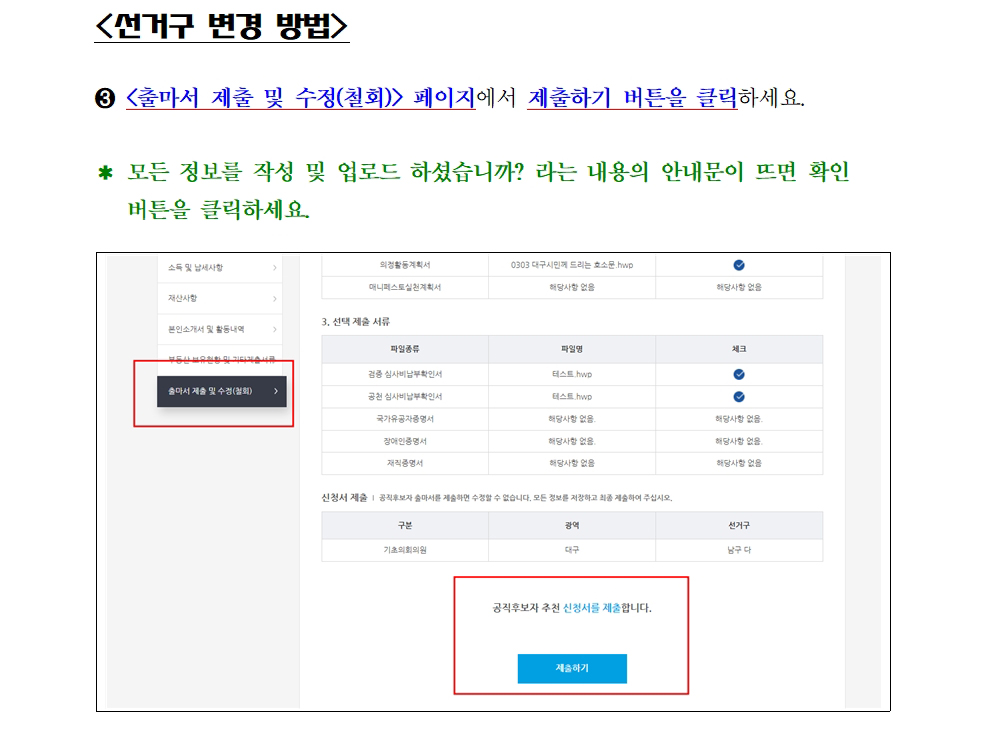Toggle check mark for 의정활동계획서 row
This screenshot has height=731, width=992.
[x=739, y=265]
